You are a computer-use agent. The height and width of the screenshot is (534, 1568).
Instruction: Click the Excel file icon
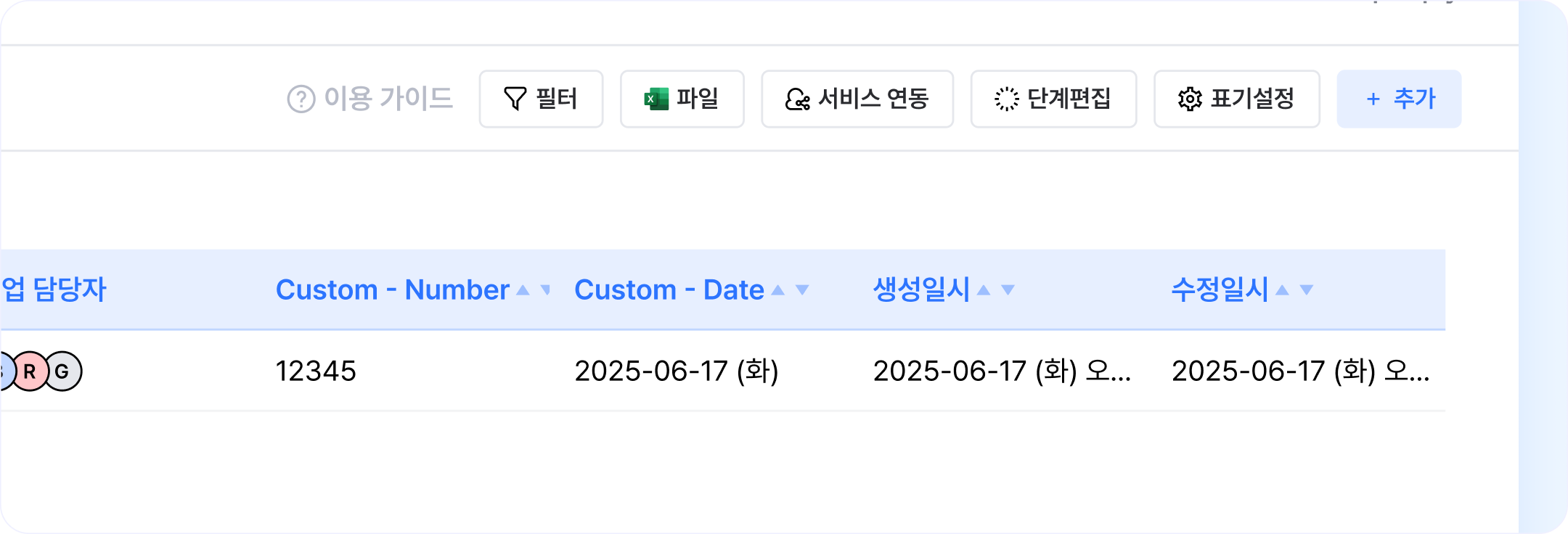tap(656, 99)
